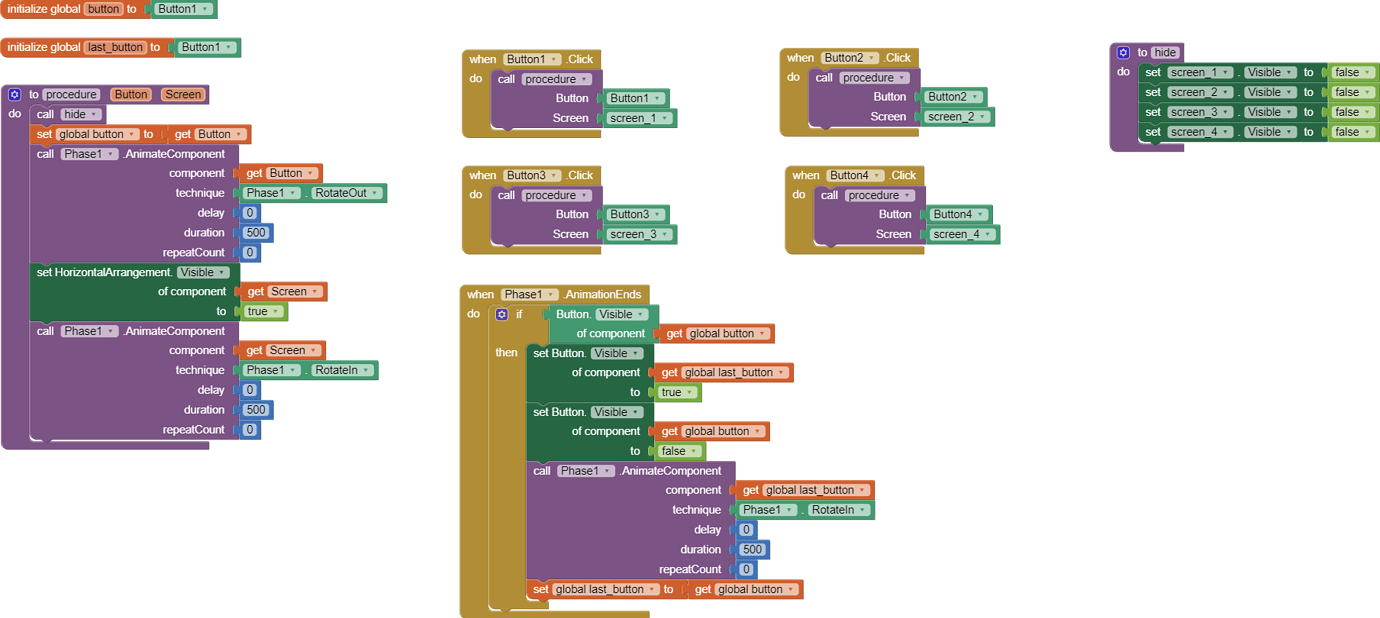Toggle the 'false' value in AnimationEnds block
1380x618 pixels.
click(x=680, y=451)
